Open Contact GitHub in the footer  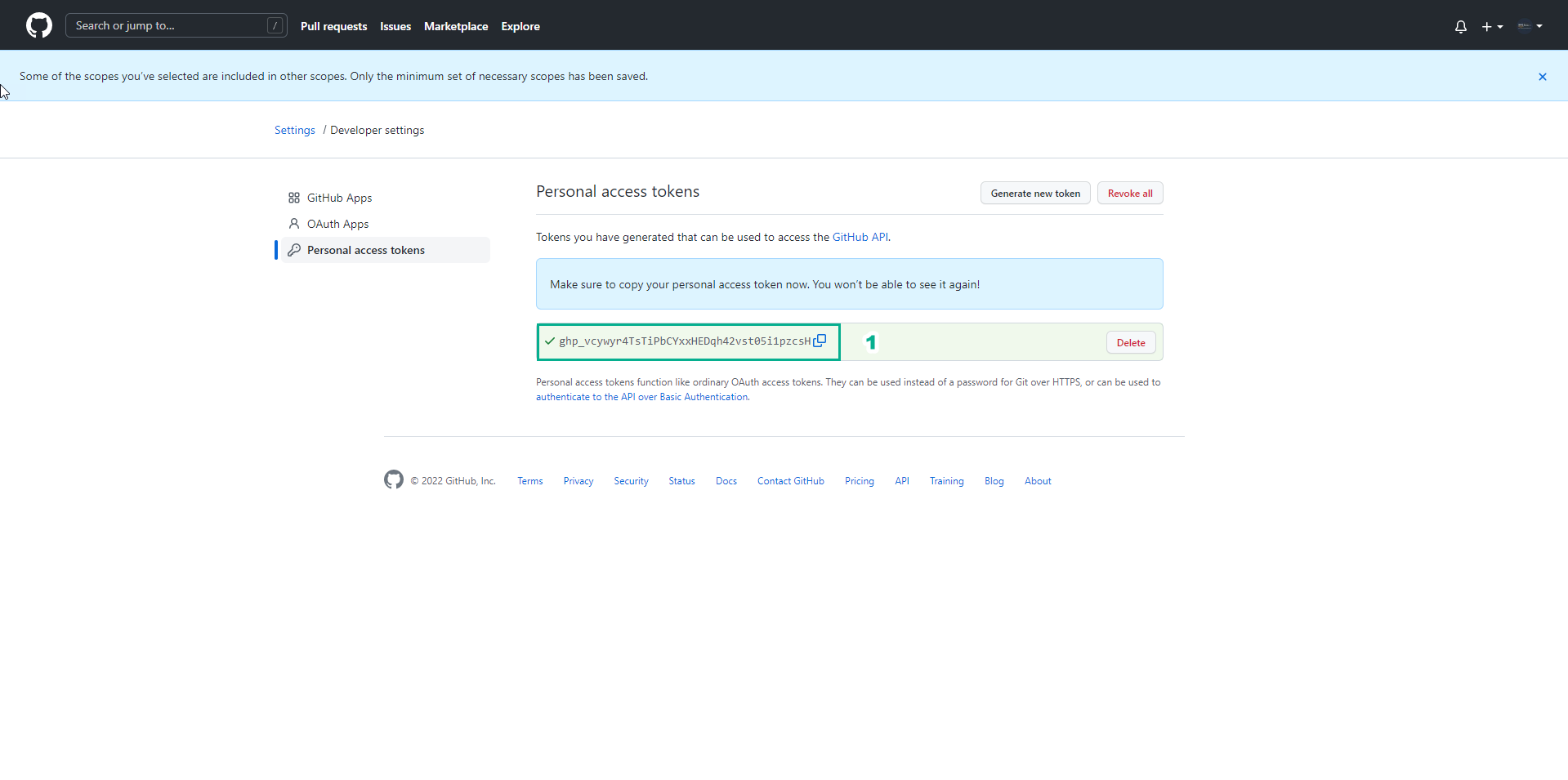coord(791,481)
